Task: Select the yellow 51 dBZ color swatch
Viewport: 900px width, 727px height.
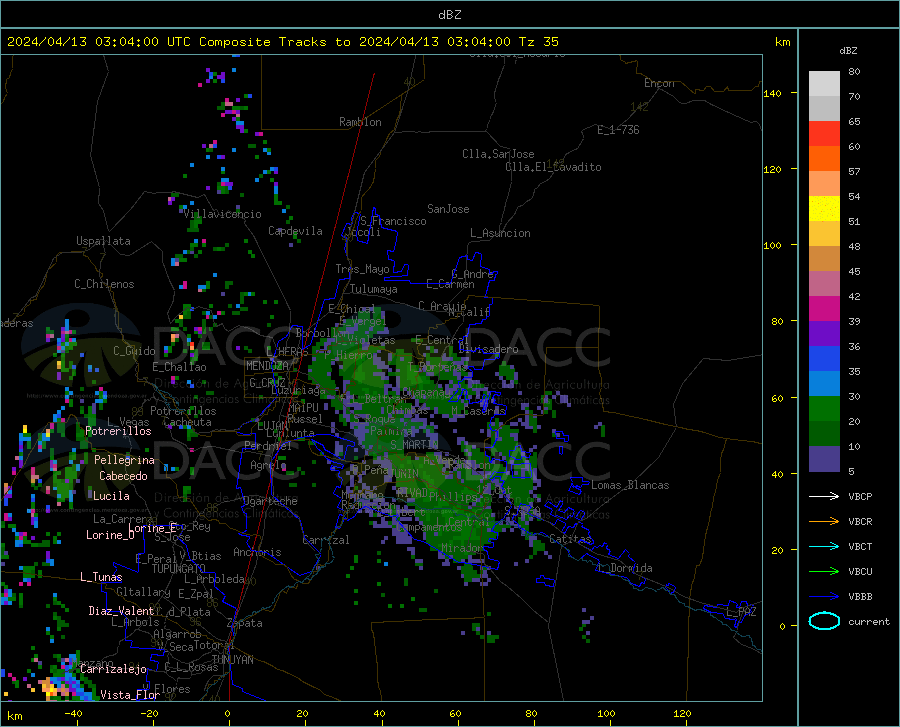Action: [x=824, y=209]
